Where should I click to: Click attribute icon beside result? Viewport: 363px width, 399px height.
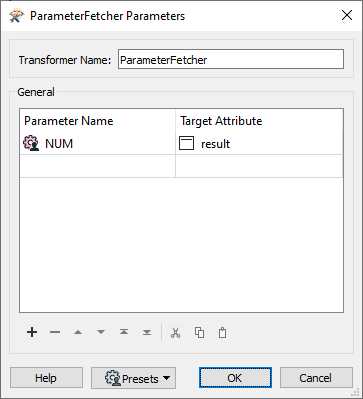pyautogui.click(x=186, y=144)
